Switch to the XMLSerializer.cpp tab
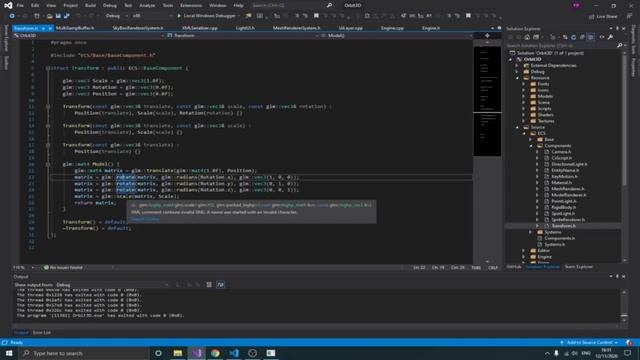This screenshot has height=360, width=640. coord(200,28)
